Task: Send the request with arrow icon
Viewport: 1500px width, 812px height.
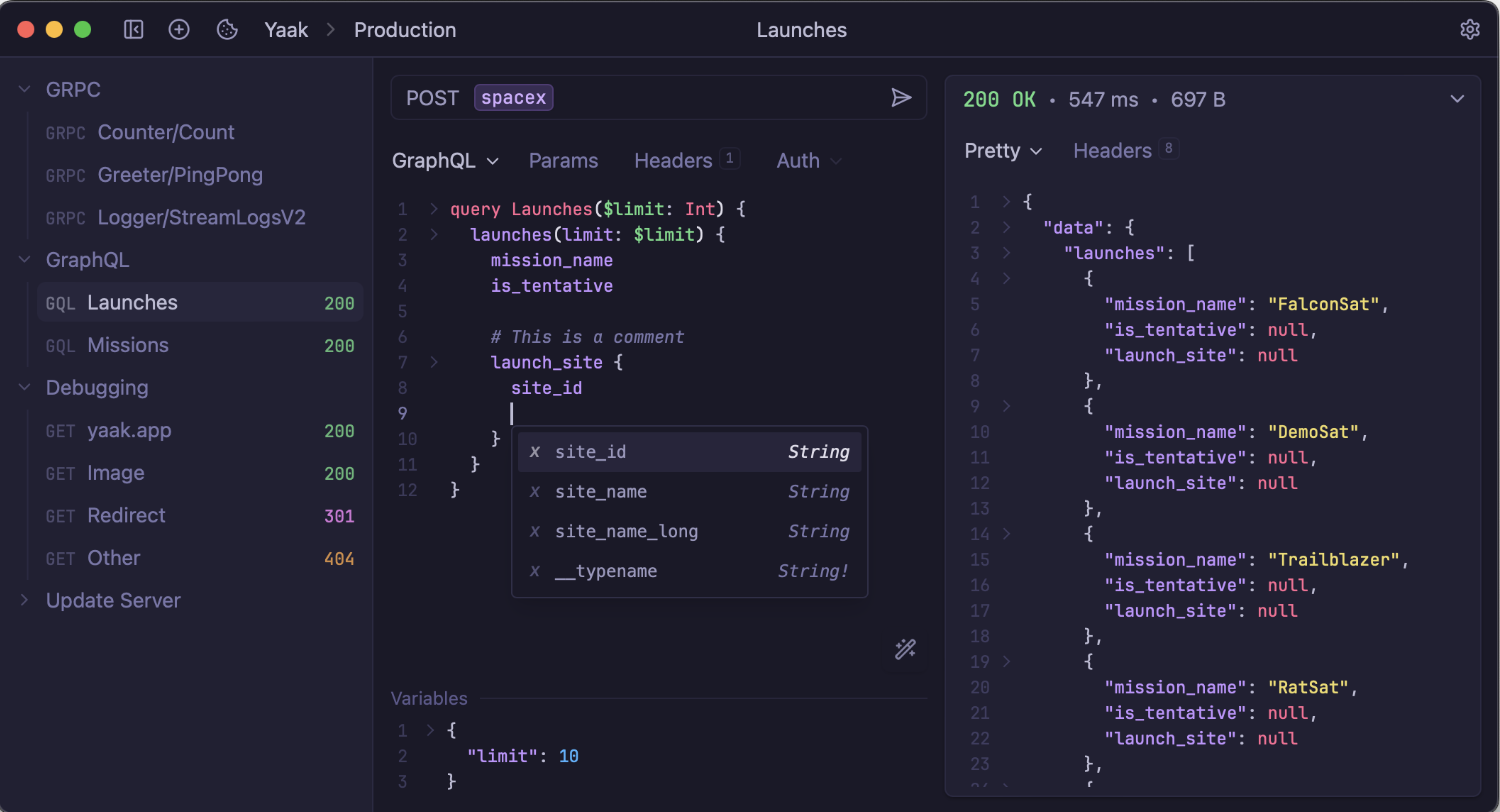Action: pos(901,97)
